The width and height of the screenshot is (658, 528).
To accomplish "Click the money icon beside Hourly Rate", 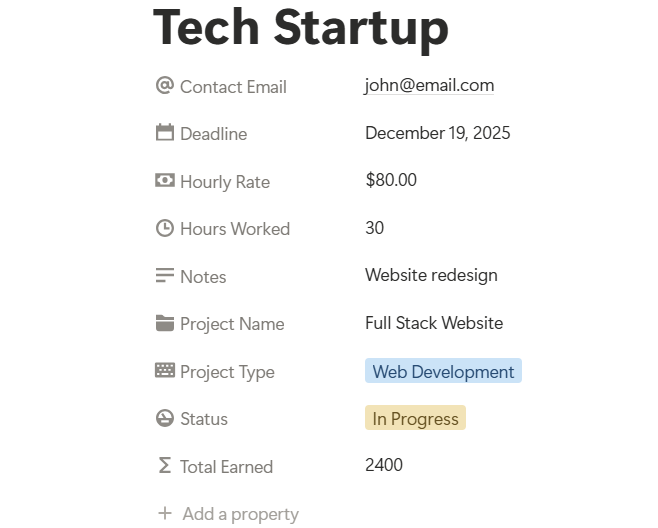I will tap(165, 181).
